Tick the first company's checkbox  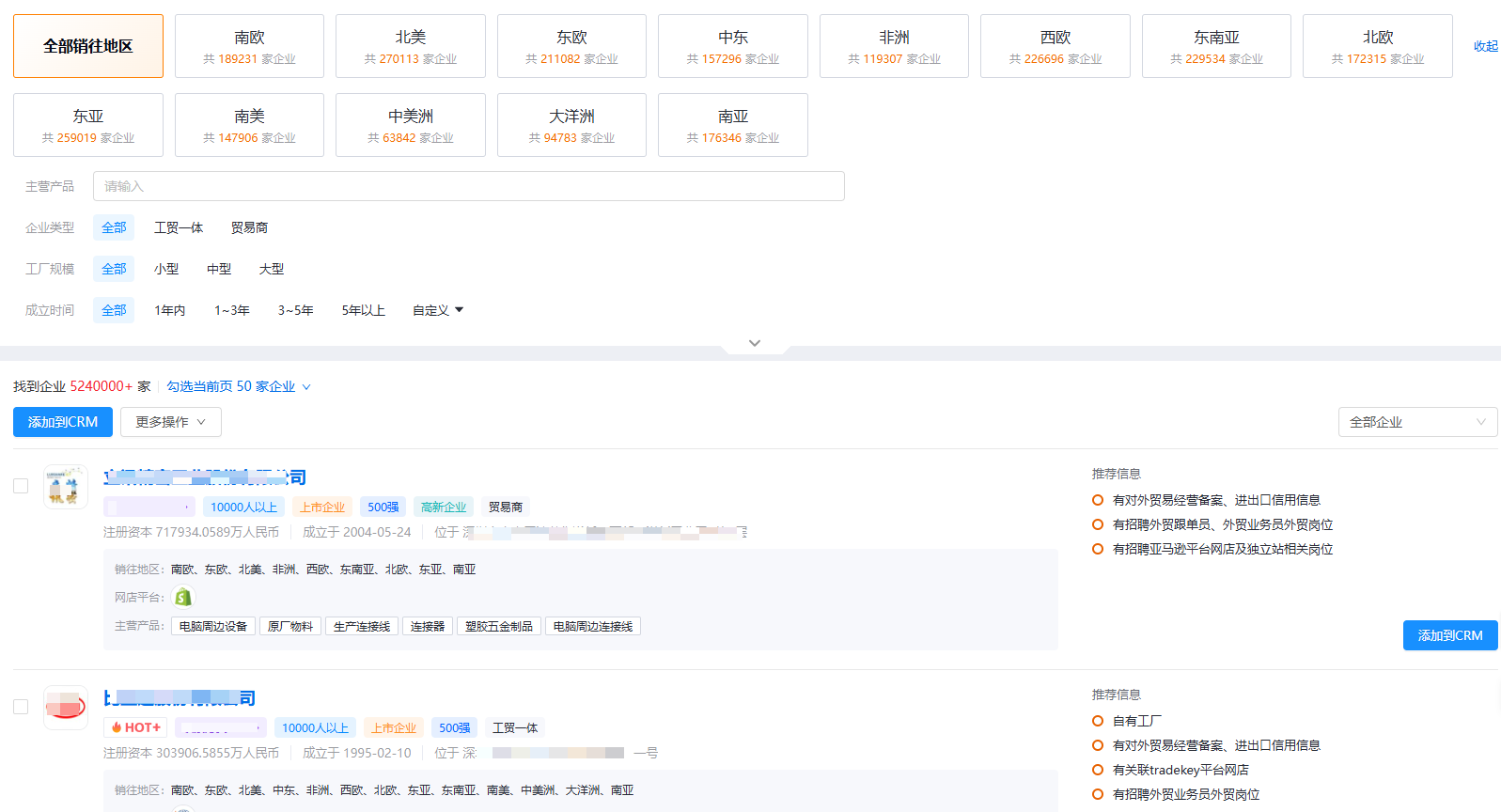pos(21,486)
